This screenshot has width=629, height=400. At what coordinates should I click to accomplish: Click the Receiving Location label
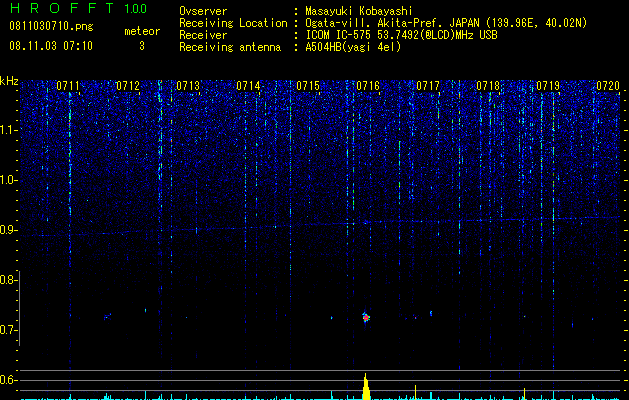pyautogui.click(x=233, y=23)
